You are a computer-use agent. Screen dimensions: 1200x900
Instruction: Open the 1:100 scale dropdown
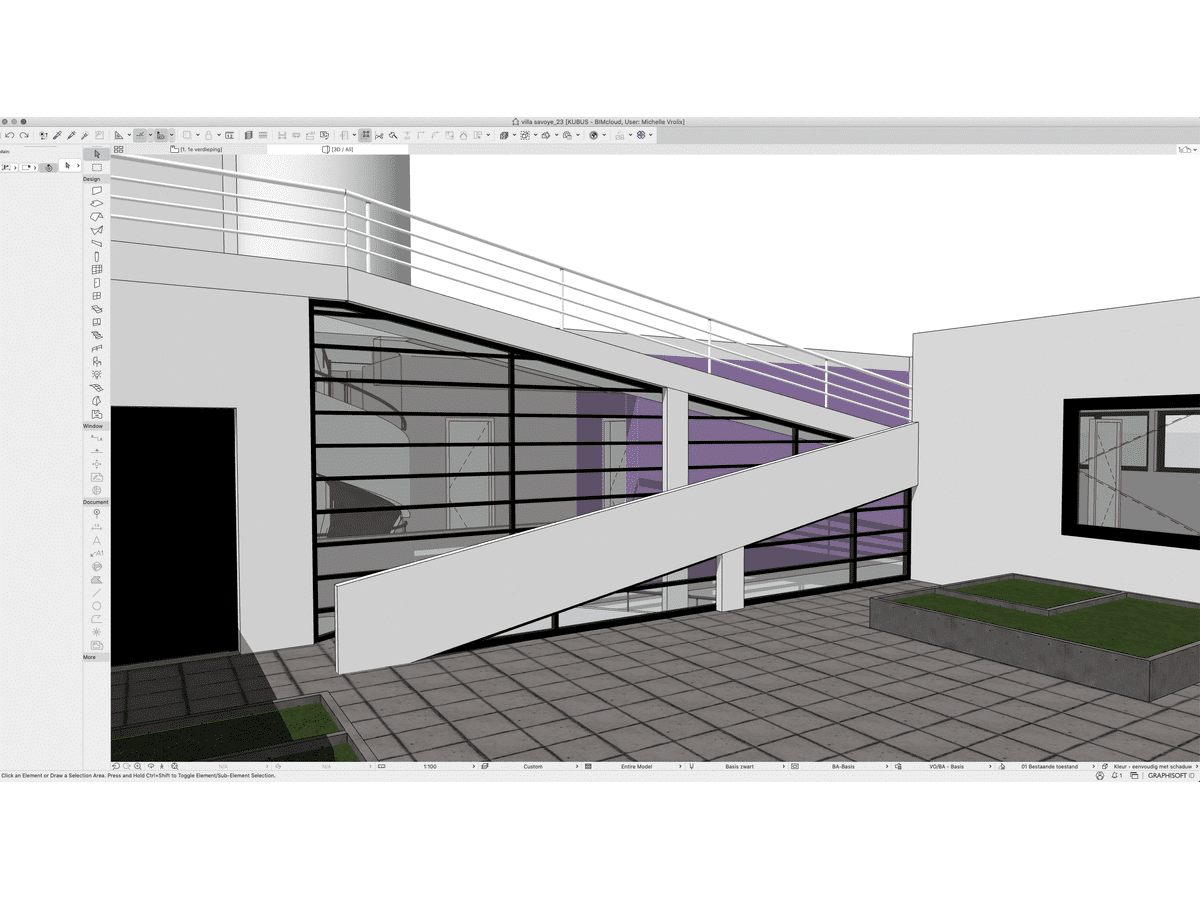[x=430, y=766]
